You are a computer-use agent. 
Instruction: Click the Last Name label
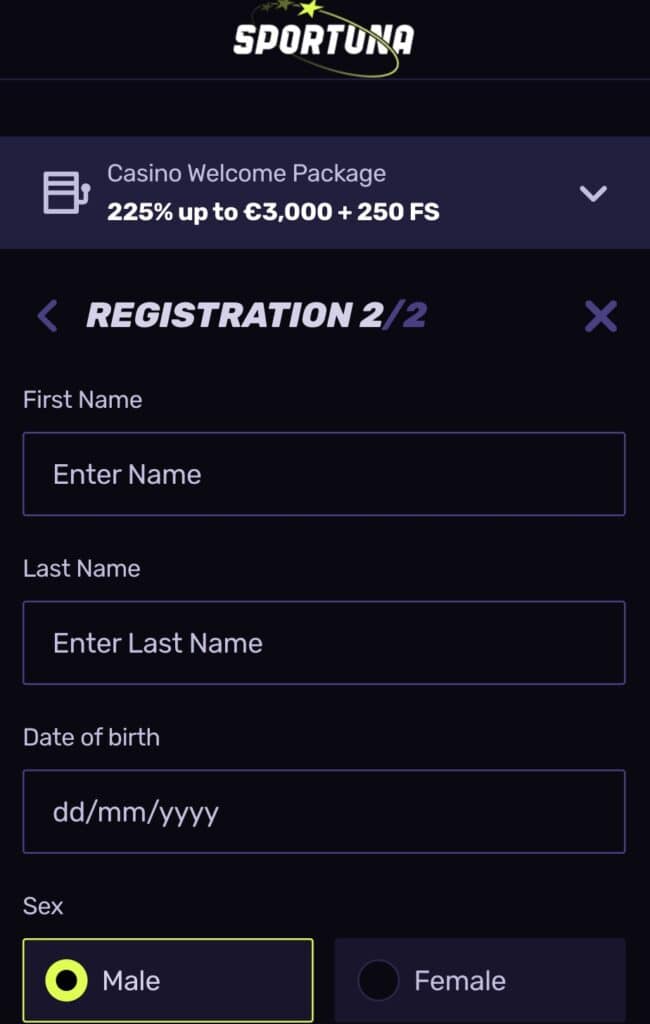click(x=82, y=569)
